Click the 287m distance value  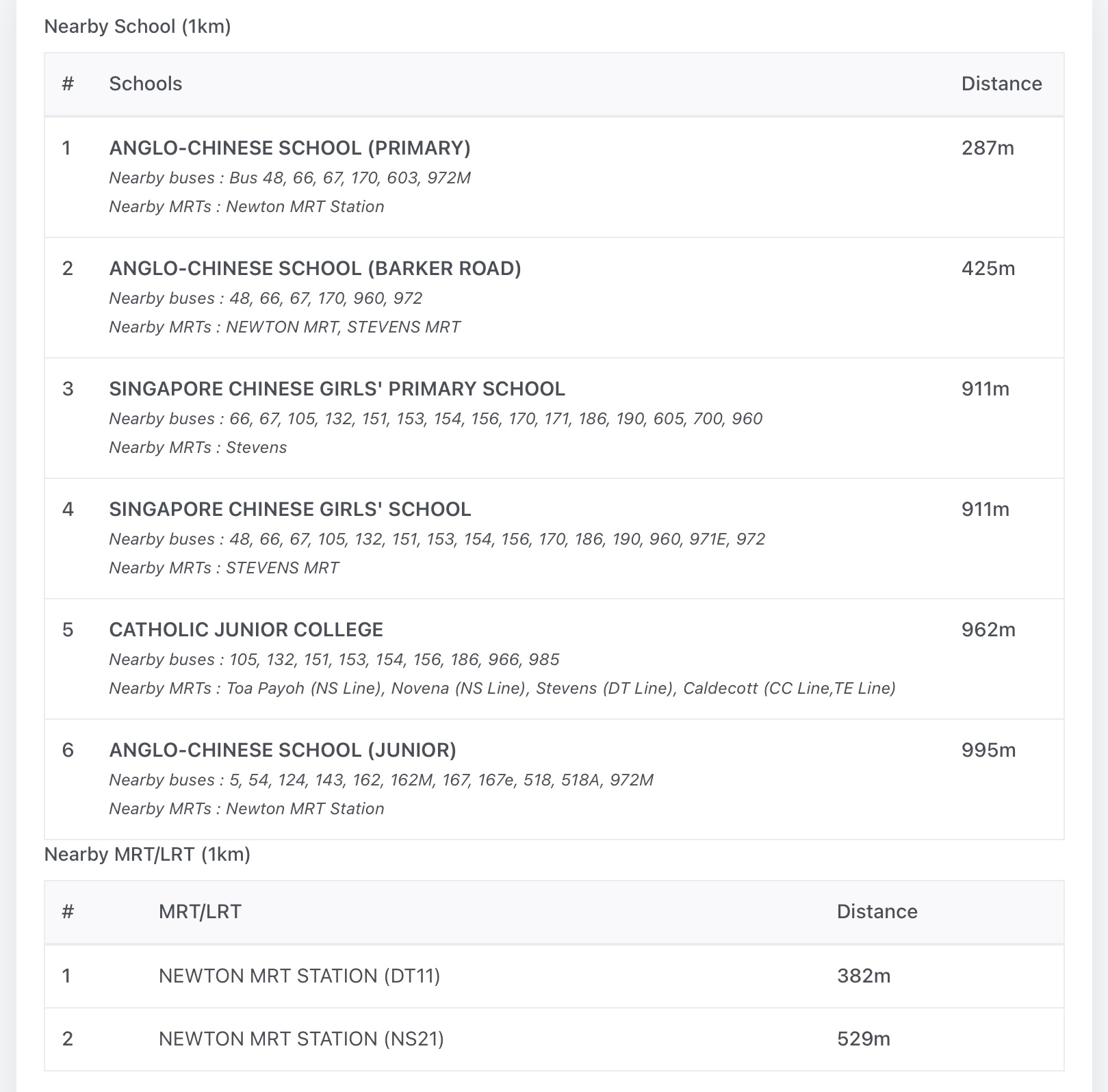pos(988,148)
